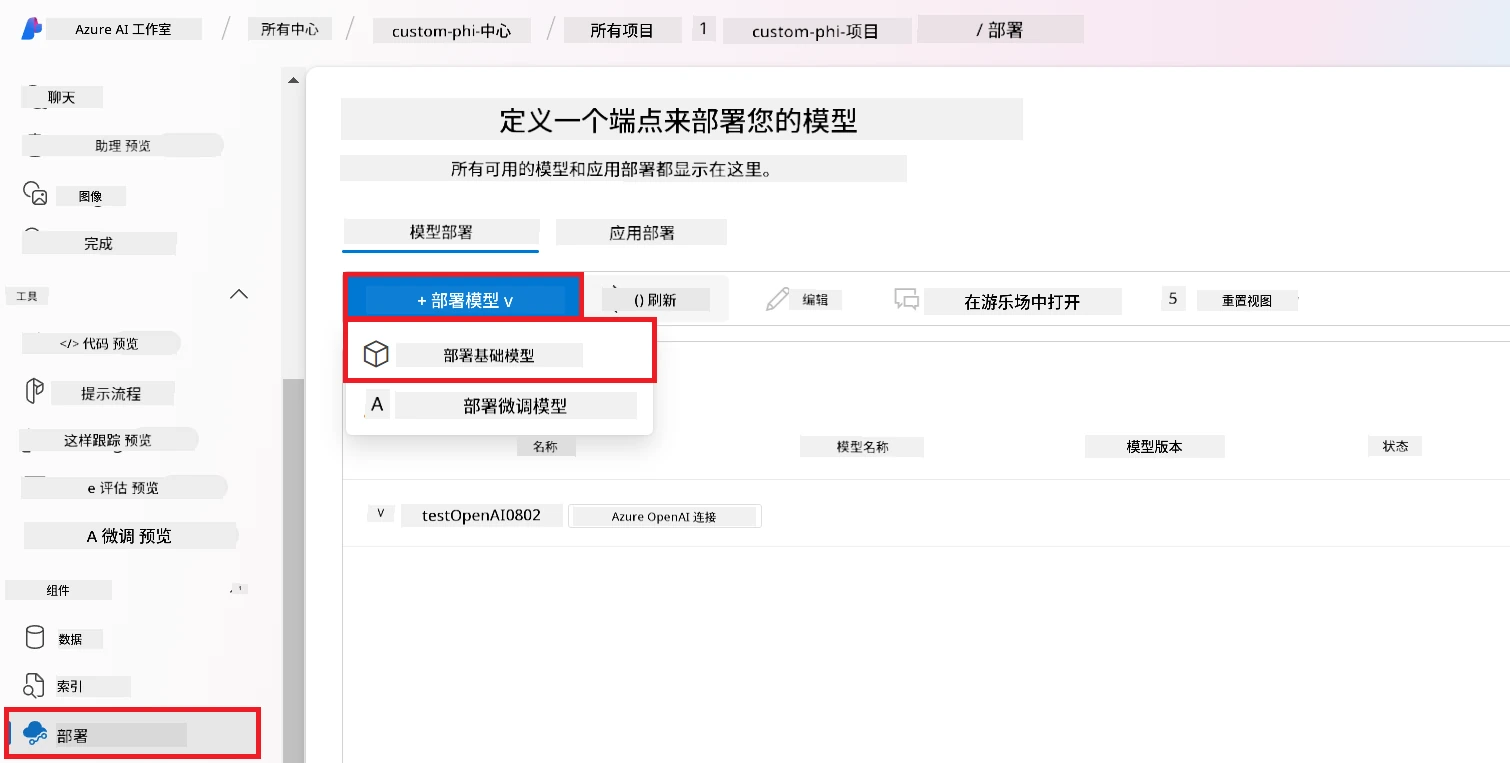Viewport: 1510px width, 763px height.
Task: Click Azure AI 工作室 breadcrumb
Action: pos(123,29)
